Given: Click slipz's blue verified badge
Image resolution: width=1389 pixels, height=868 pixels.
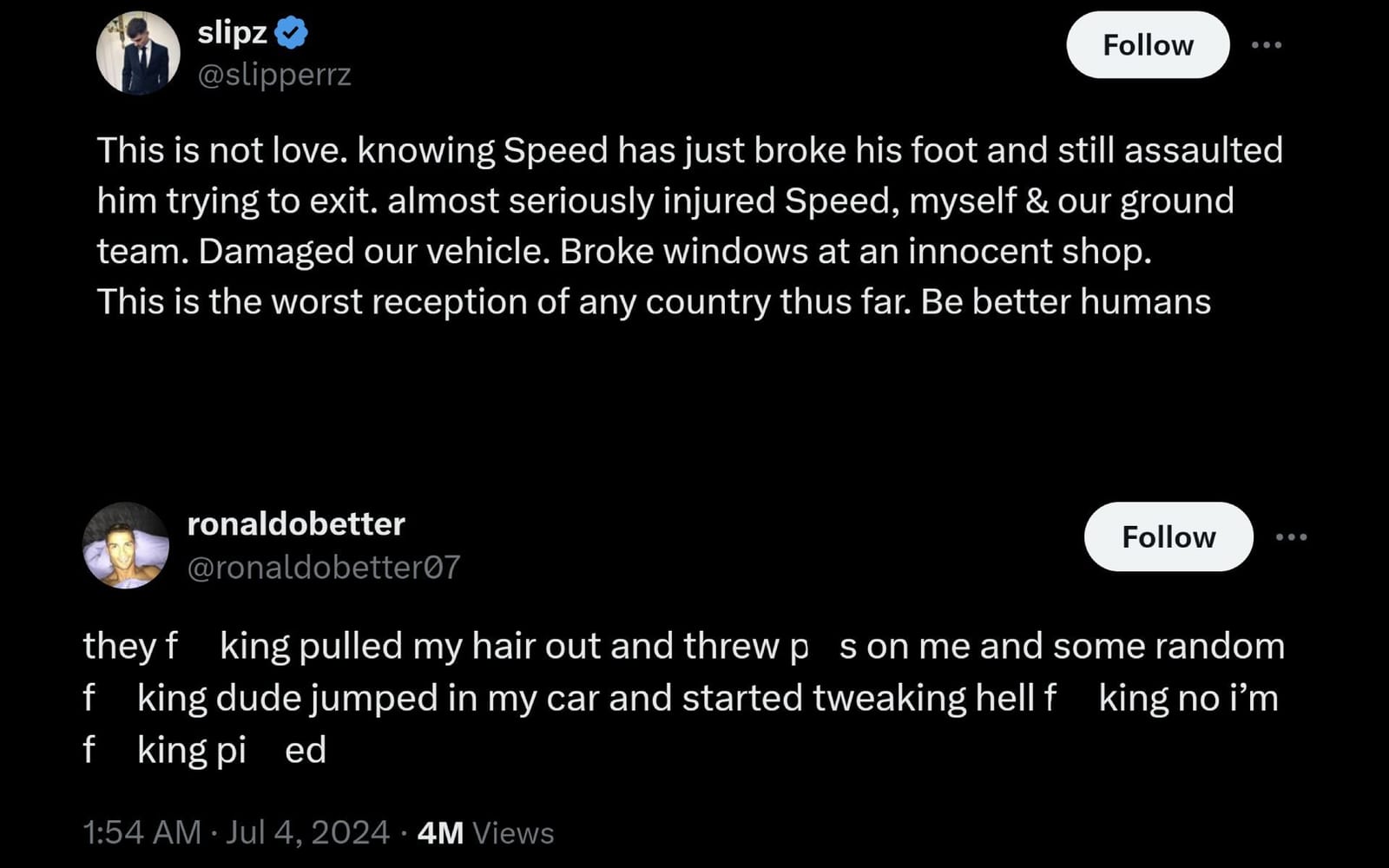Looking at the screenshot, I should tap(291, 32).
